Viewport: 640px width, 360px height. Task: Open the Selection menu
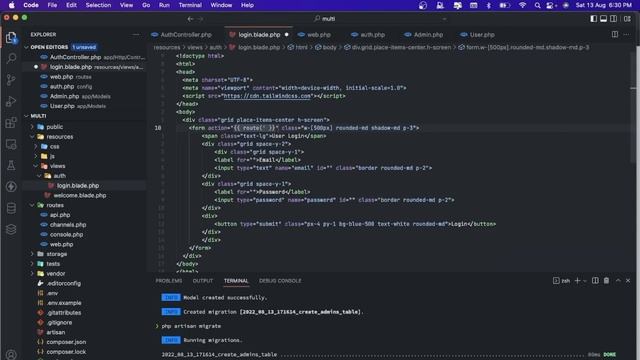(98, 5)
